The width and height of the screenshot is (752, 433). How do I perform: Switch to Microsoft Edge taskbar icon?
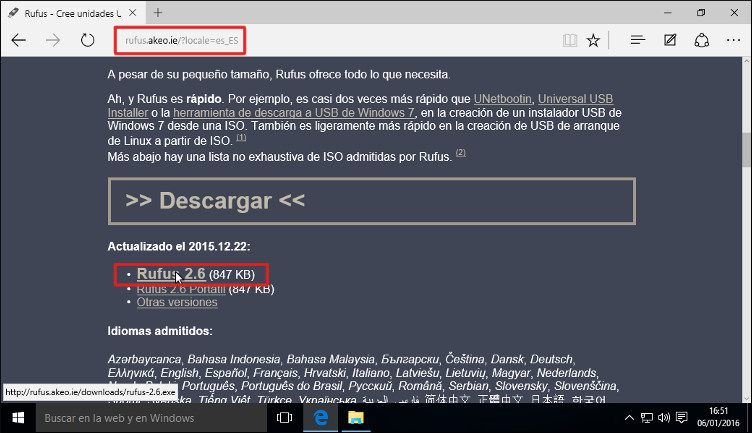pyautogui.click(x=321, y=418)
